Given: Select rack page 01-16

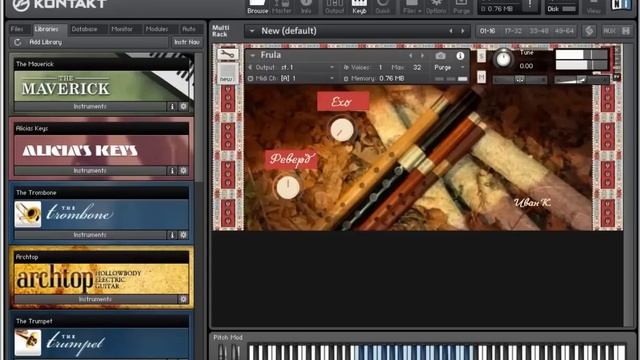Looking at the screenshot, I should tap(487, 31).
